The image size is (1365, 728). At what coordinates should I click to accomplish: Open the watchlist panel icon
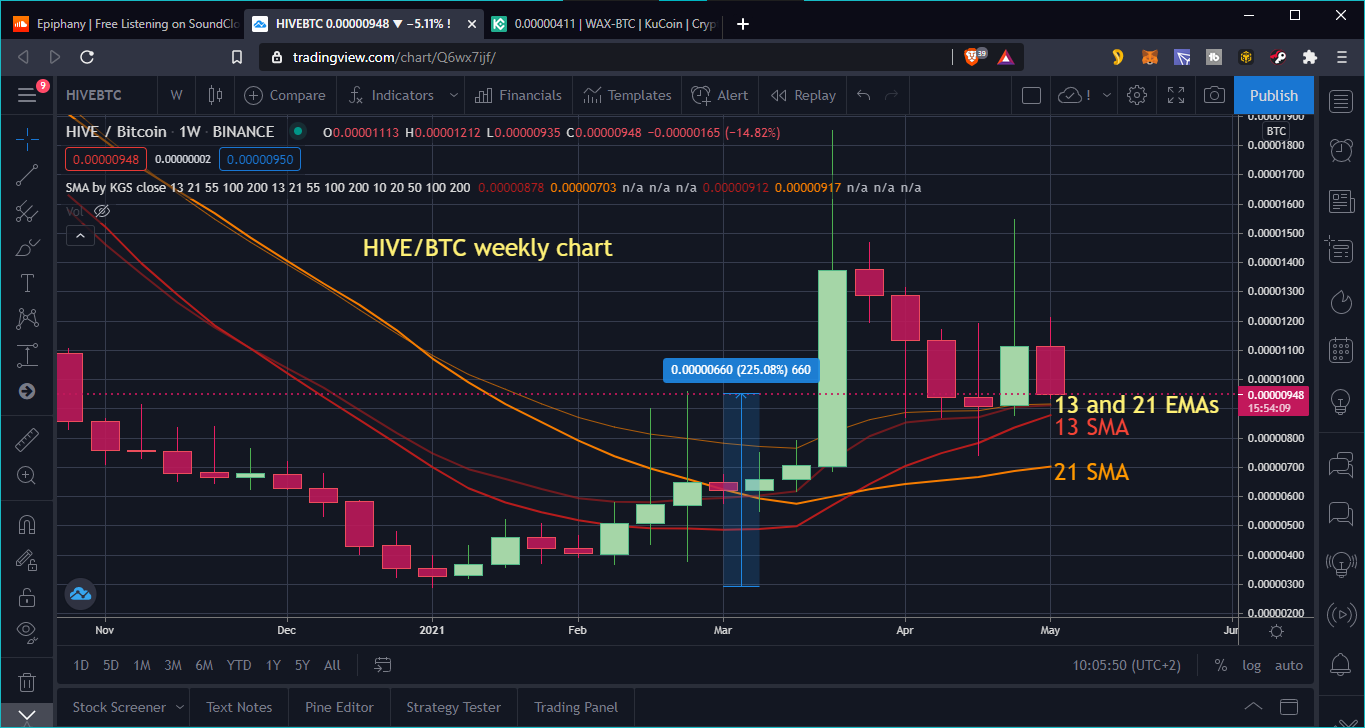coord(1340,100)
